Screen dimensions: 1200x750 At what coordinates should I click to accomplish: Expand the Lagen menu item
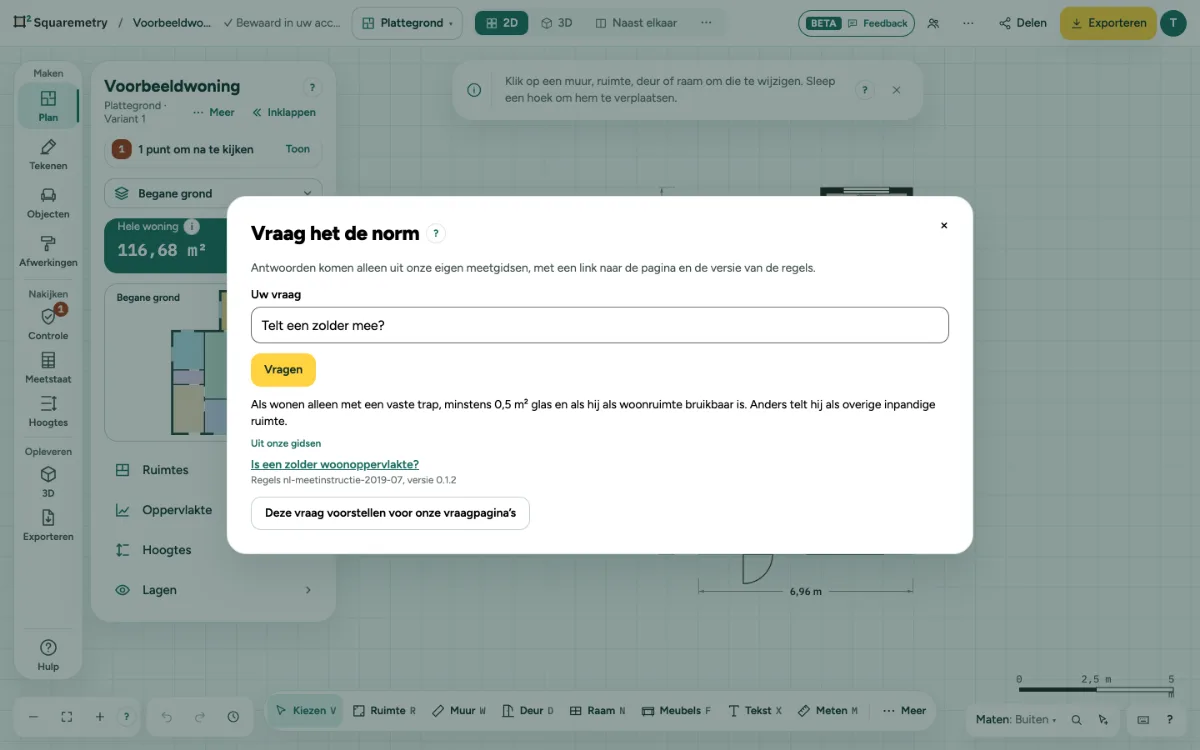tap(213, 590)
